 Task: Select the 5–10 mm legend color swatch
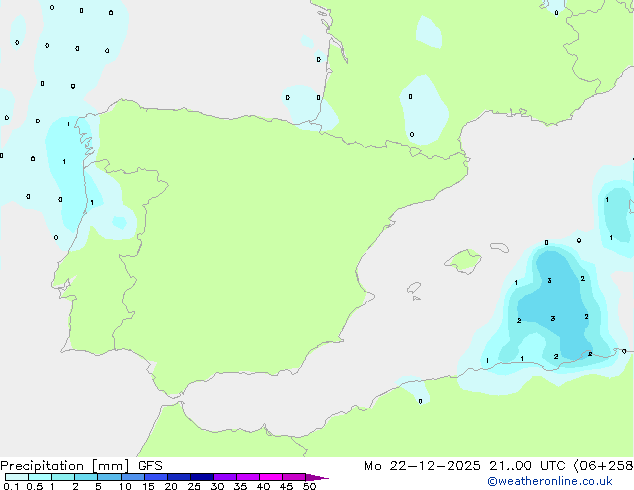109,477
